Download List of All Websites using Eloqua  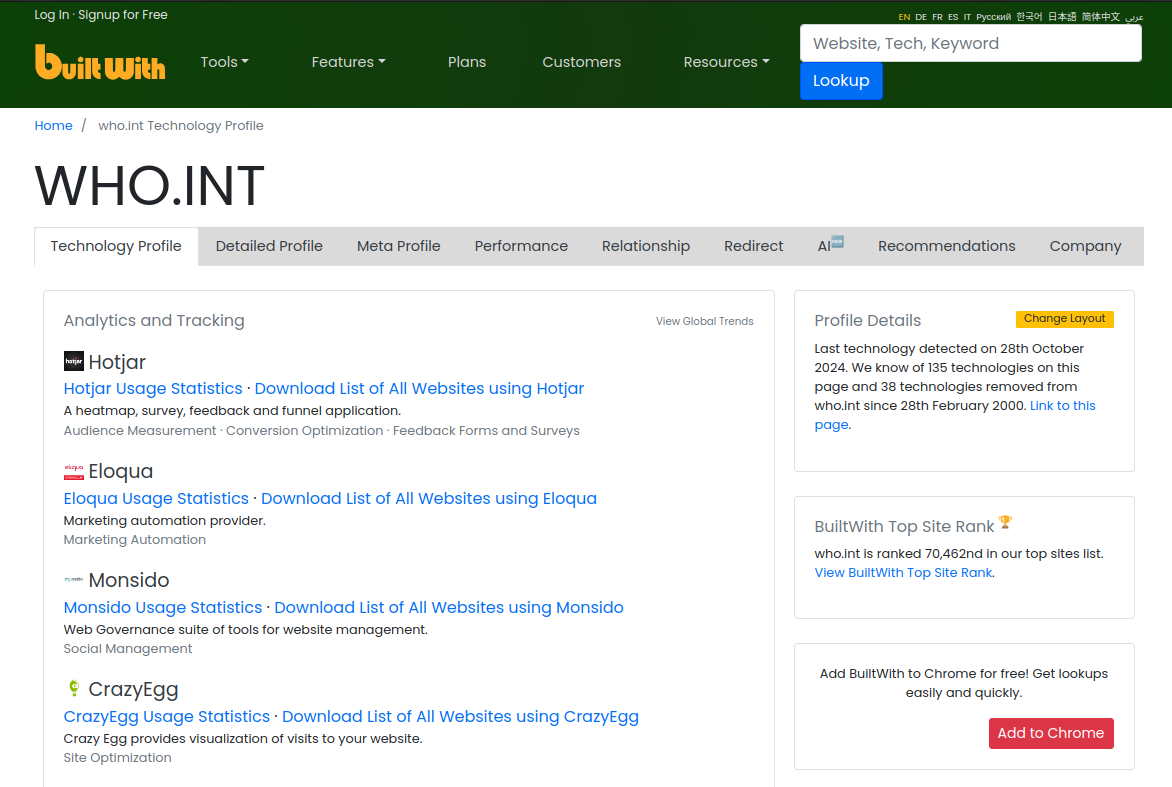429,499
